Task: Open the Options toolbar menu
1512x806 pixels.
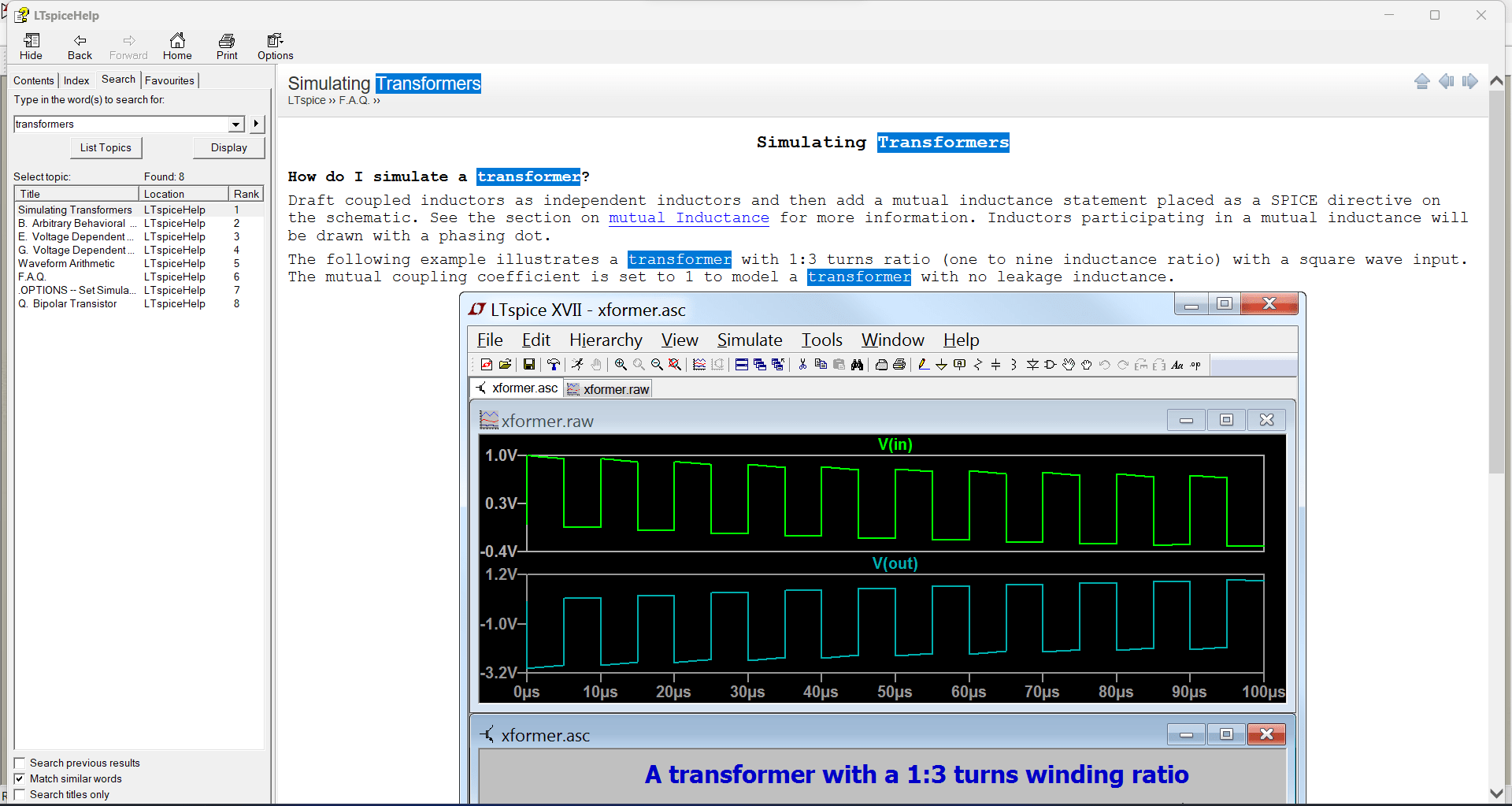Action: 275,46
